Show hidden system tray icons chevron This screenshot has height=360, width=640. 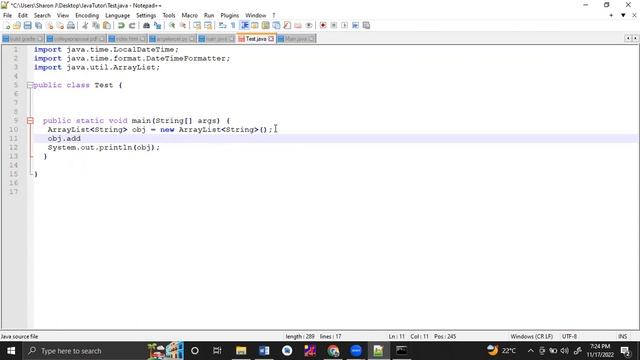[530, 351]
